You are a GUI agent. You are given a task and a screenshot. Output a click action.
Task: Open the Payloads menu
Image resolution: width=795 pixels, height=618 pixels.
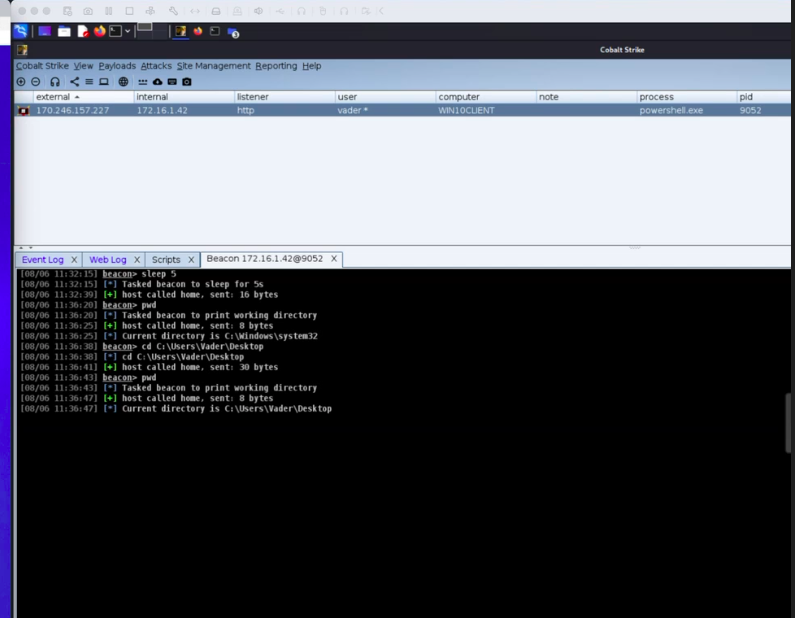(x=117, y=66)
